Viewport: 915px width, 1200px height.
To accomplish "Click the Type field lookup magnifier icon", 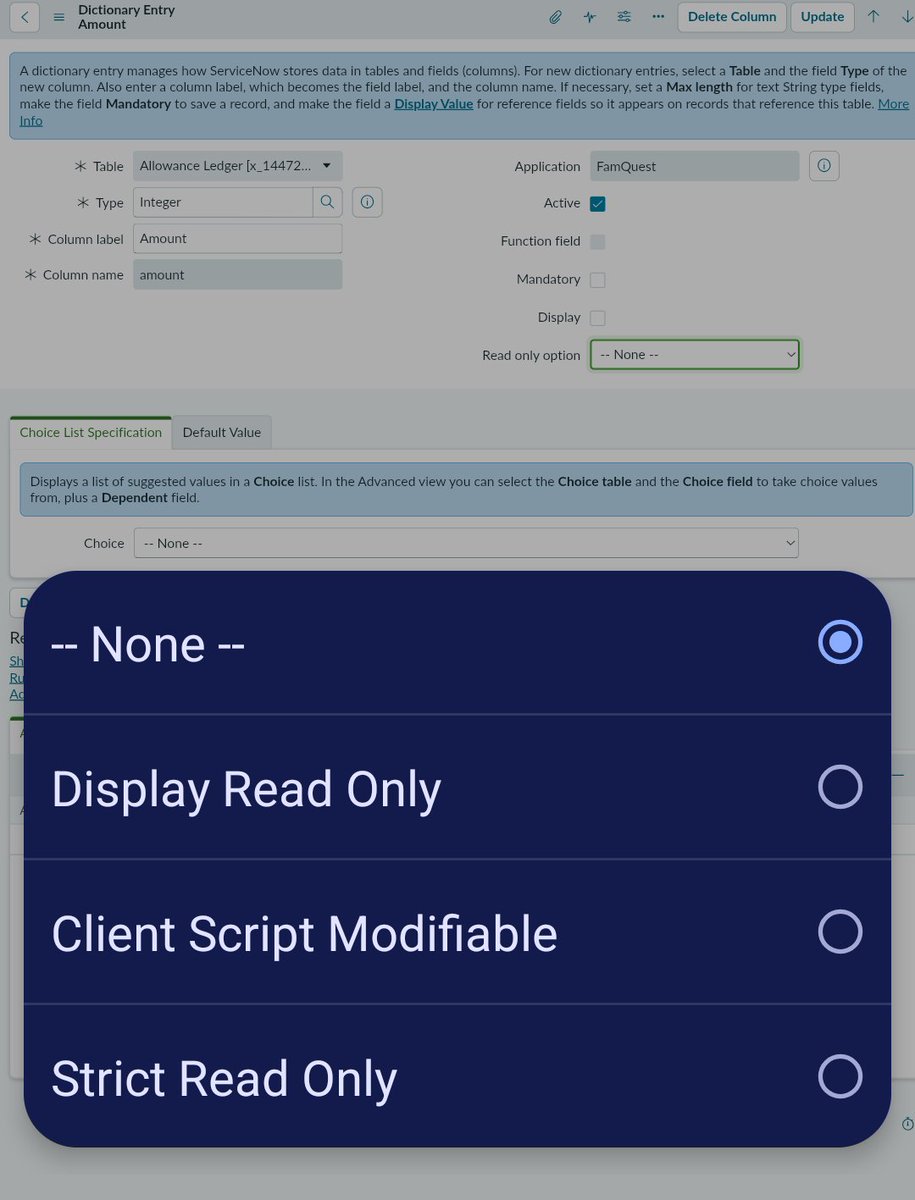I will pos(327,202).
